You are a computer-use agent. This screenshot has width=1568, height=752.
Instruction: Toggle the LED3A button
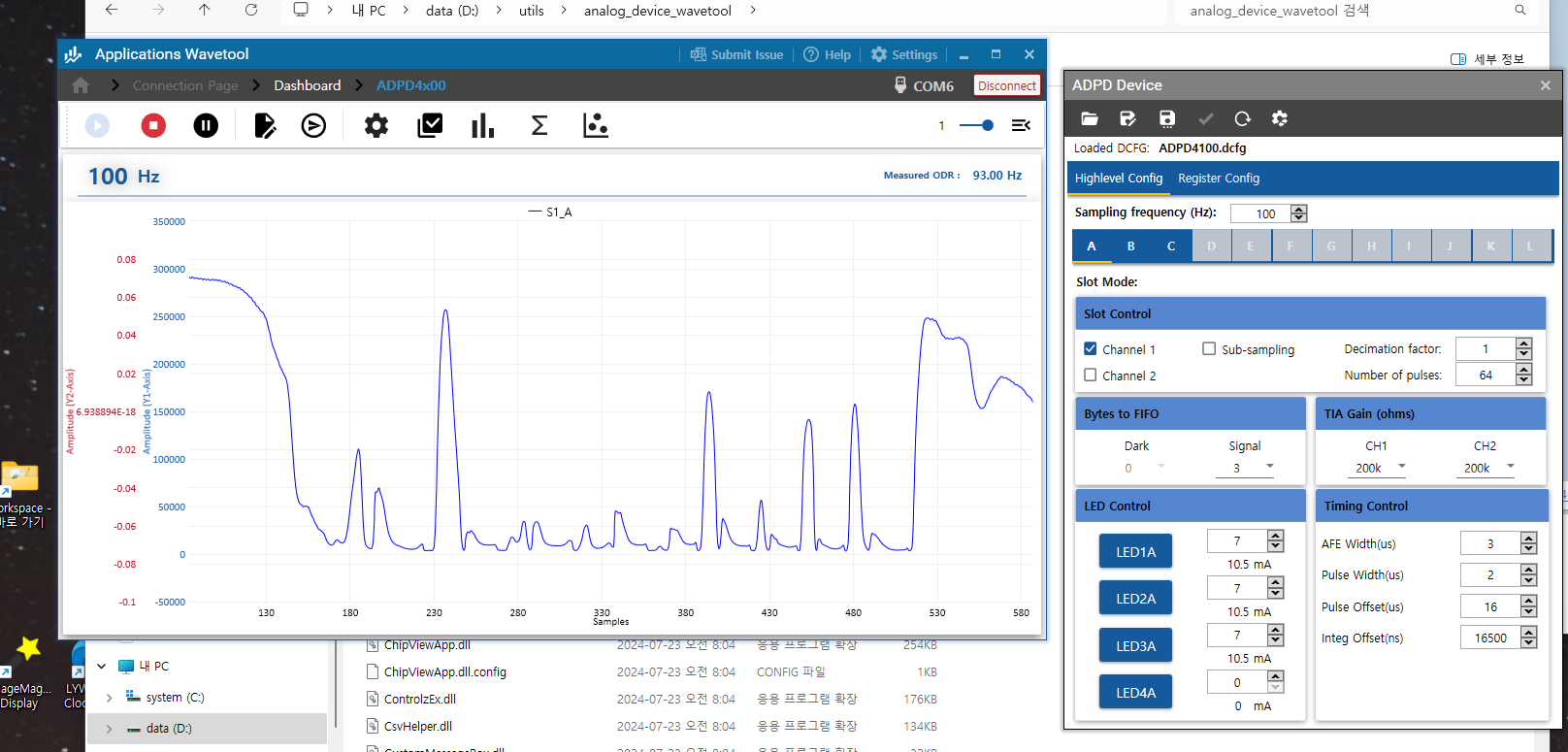[1135, 645]
